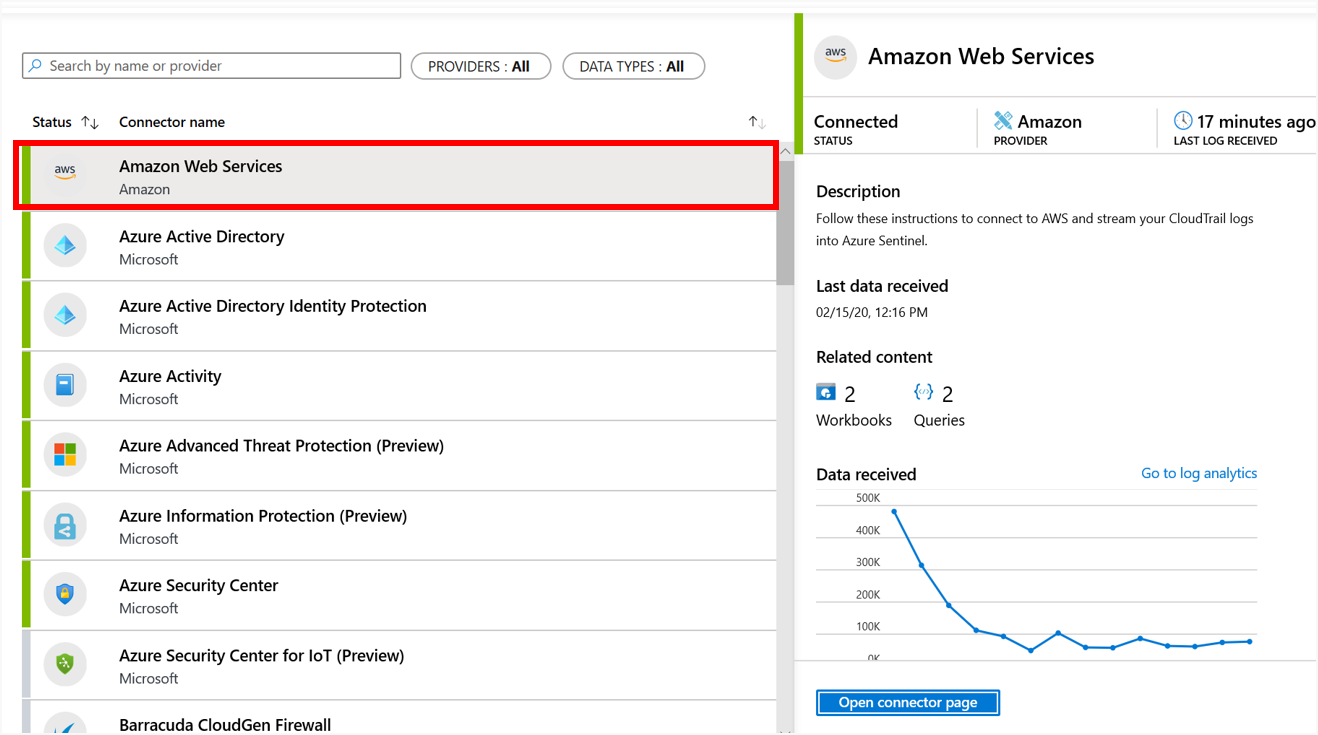
Task: Go to log analytics
Action: click(x=1199, y=473)
